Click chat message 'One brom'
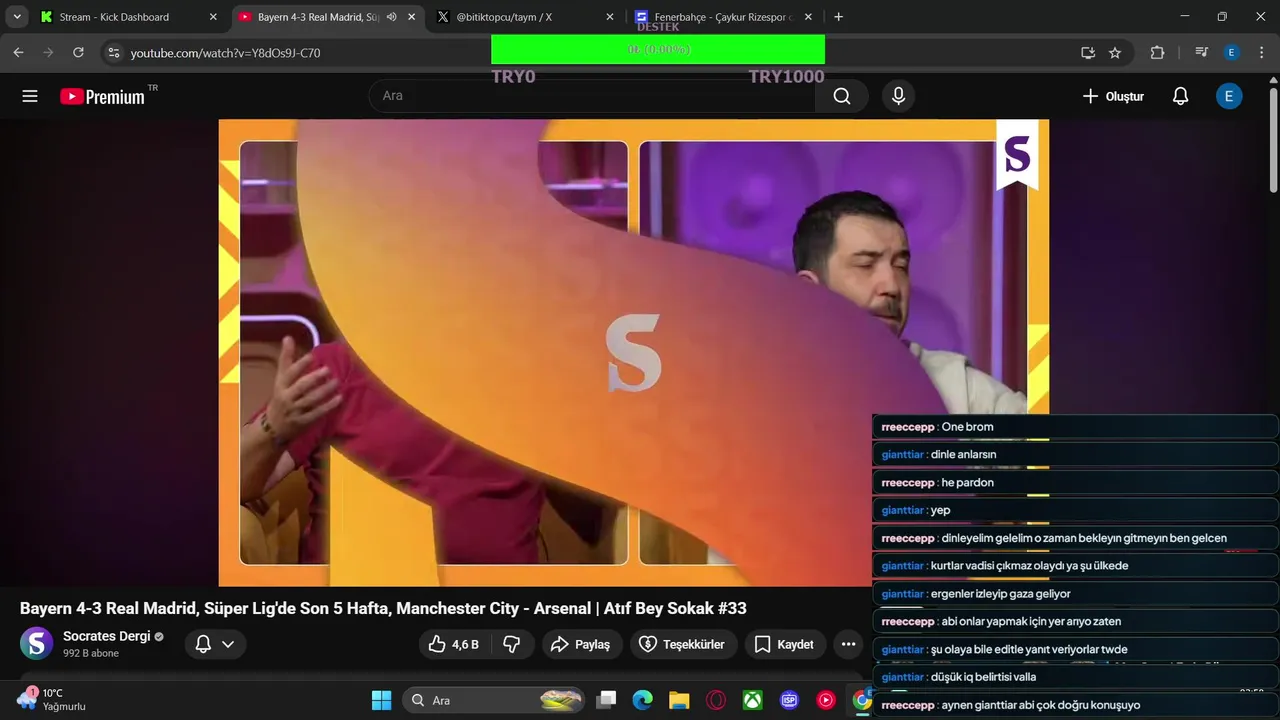Image resolution: width=1280 pixels, height=720 pixels. click(967, 427)
